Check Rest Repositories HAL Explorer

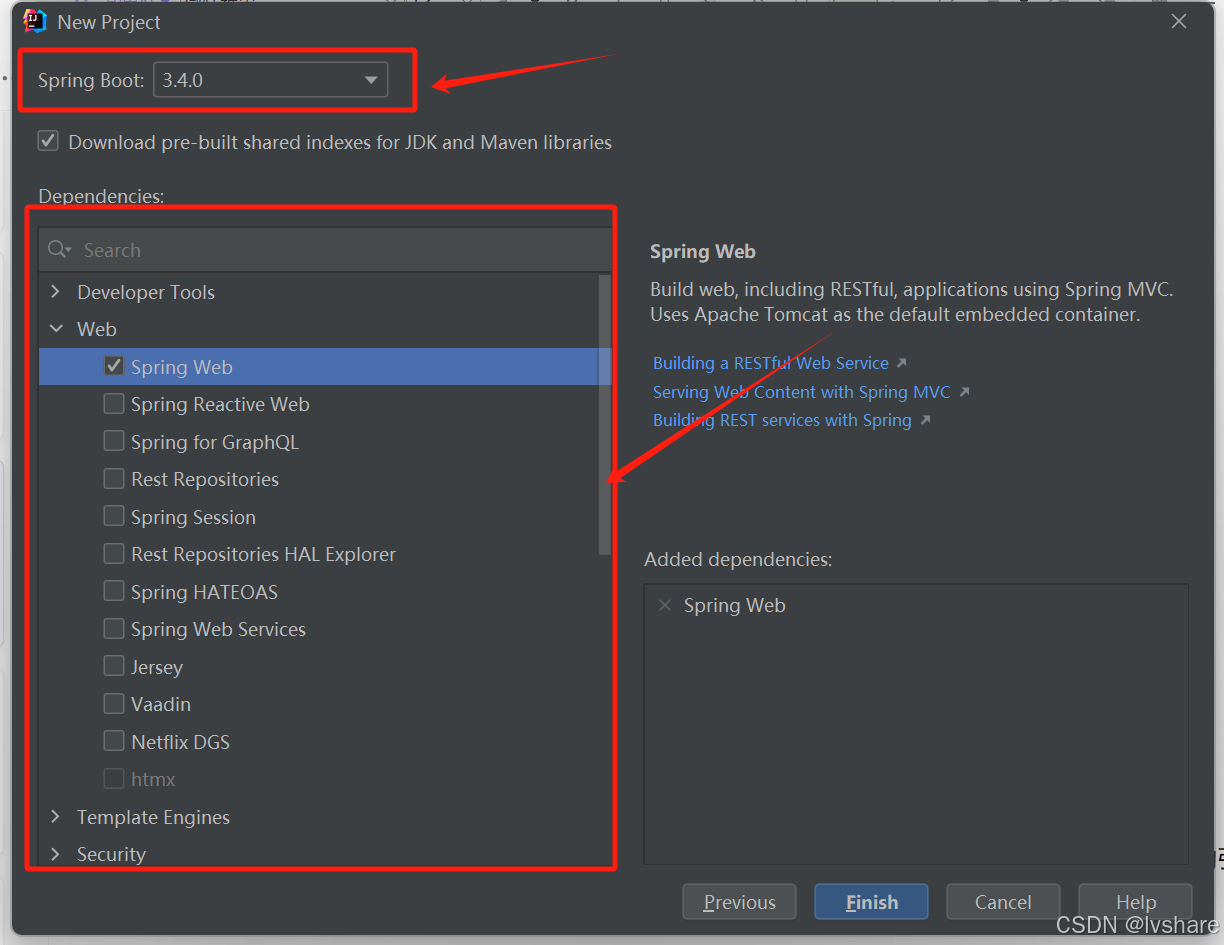[x=114, y=554]
